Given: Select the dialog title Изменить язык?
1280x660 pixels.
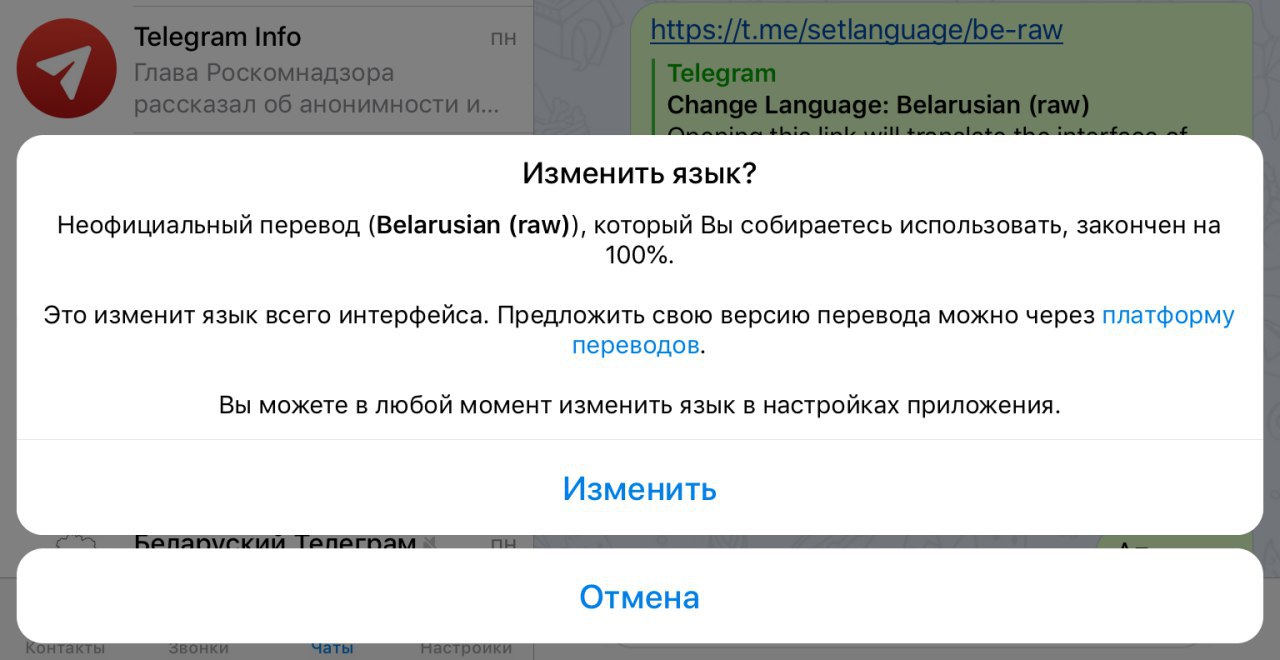Looking at the screenshot, I should click(x=640, y=174).
